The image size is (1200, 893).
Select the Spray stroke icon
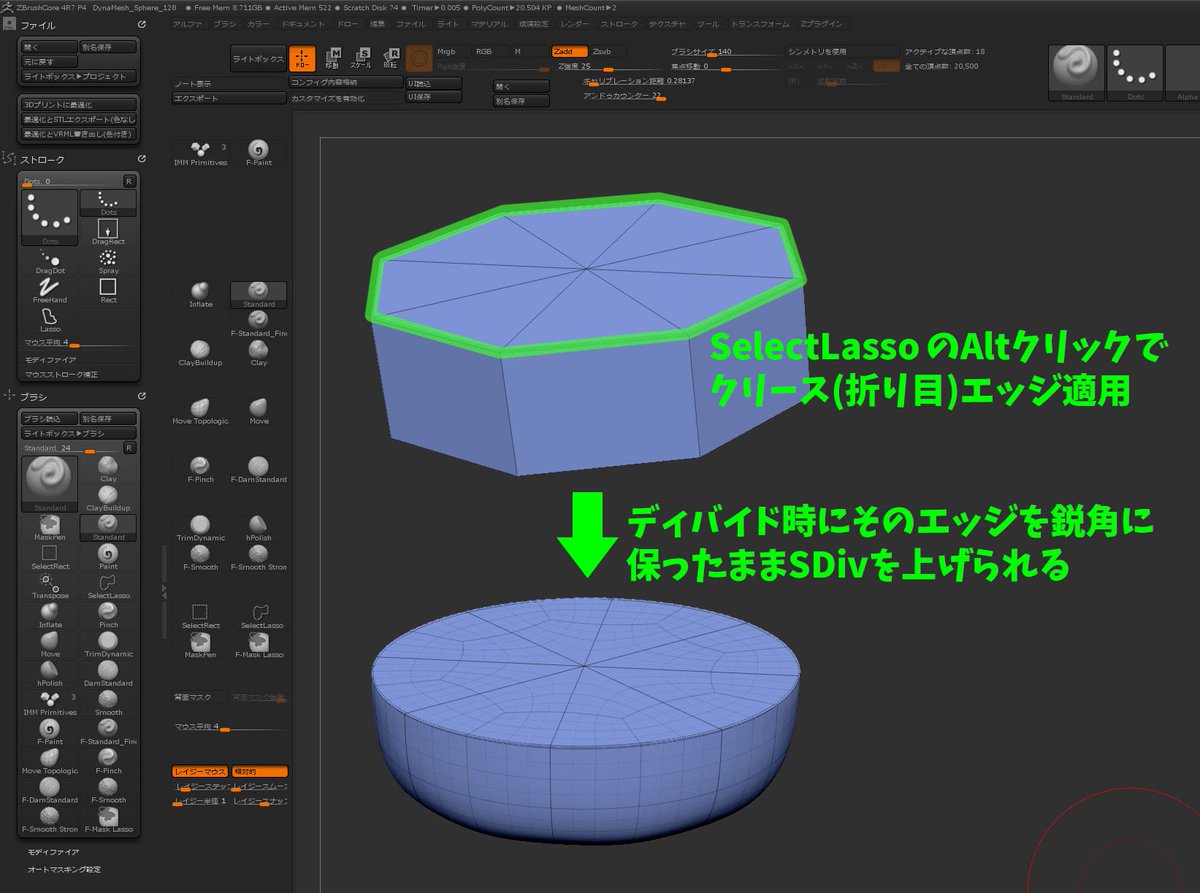pyautogui.click(x=108, y=262)
